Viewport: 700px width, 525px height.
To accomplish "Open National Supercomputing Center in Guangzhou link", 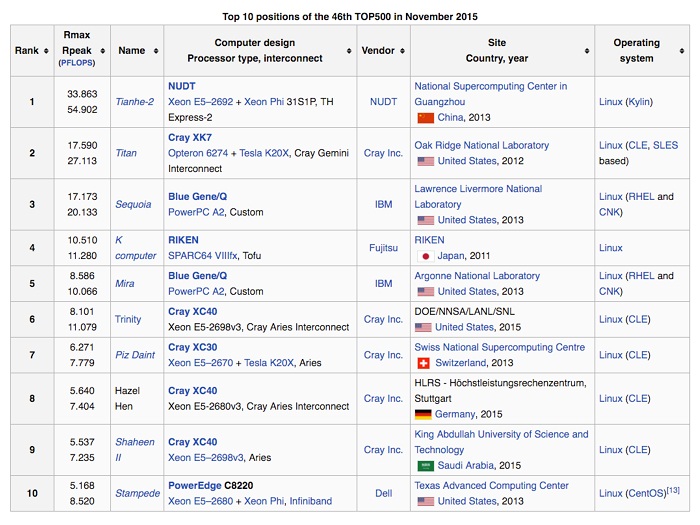I will pyautogui.click(x=491, y=94).
